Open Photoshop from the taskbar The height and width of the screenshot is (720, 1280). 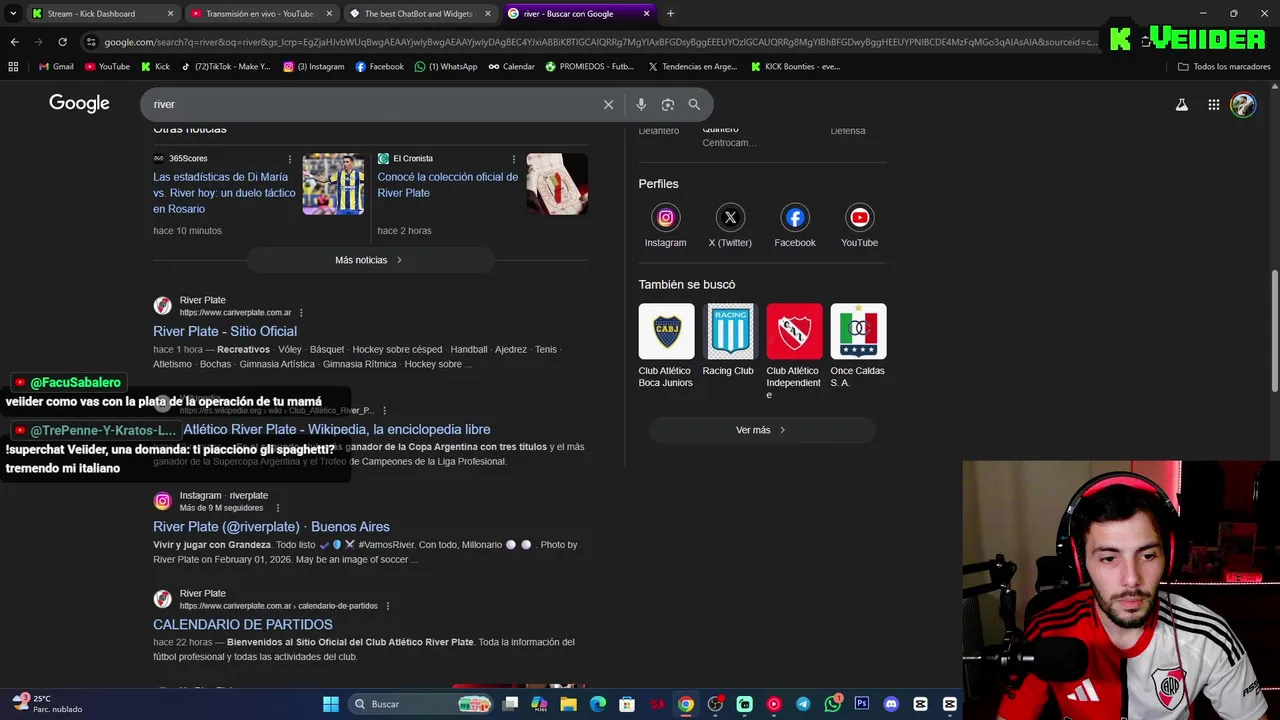pyautogui.click(x=862, y=704)
